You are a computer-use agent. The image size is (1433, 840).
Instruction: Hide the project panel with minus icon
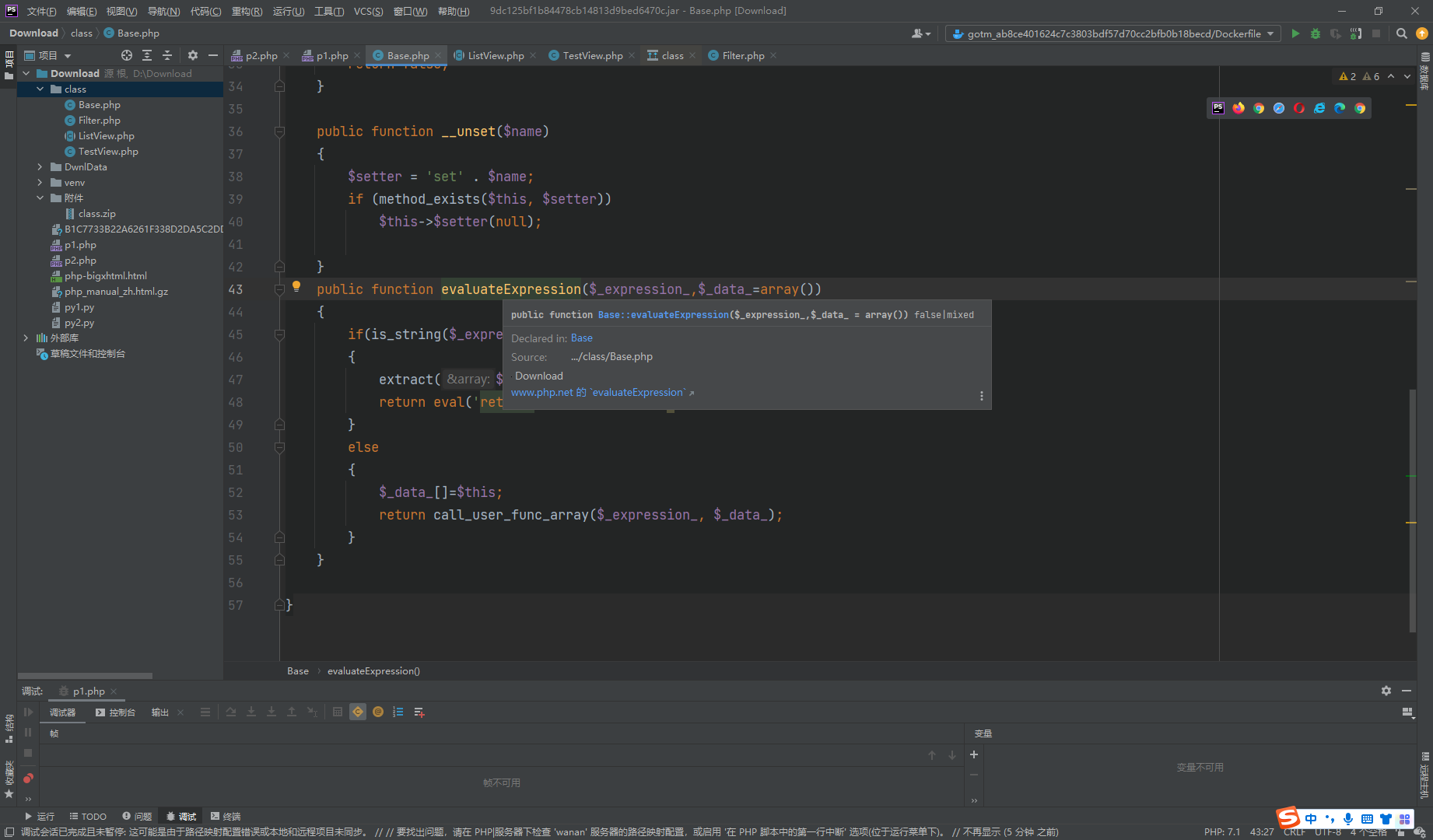[213, 55]
